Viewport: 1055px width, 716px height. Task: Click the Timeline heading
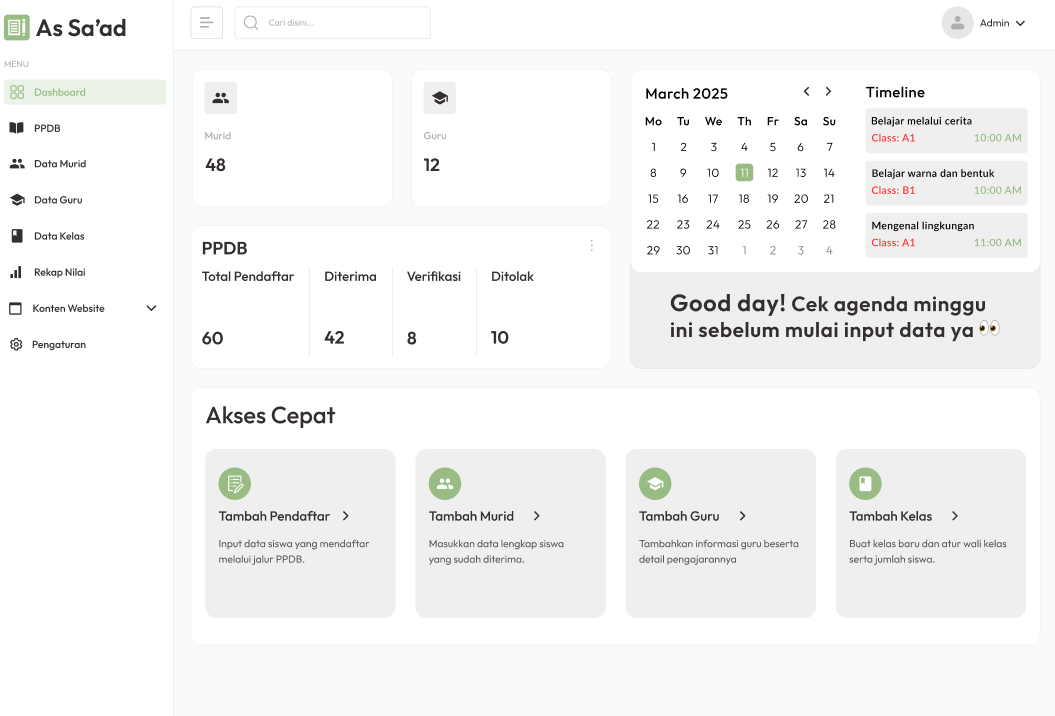click(895, 92)
